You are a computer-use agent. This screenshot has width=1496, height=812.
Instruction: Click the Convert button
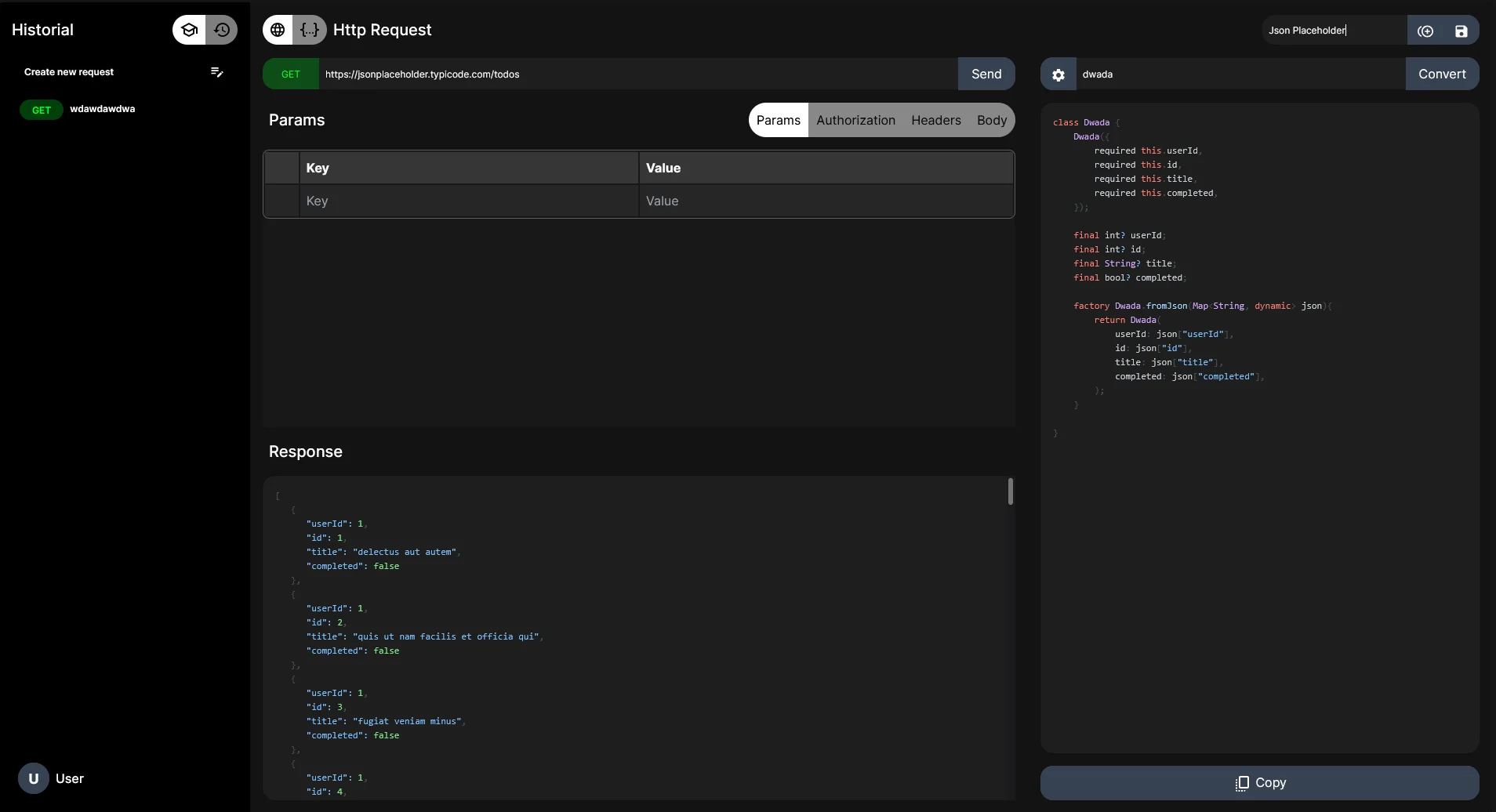pyautogui.click(x=1441, y=74)
